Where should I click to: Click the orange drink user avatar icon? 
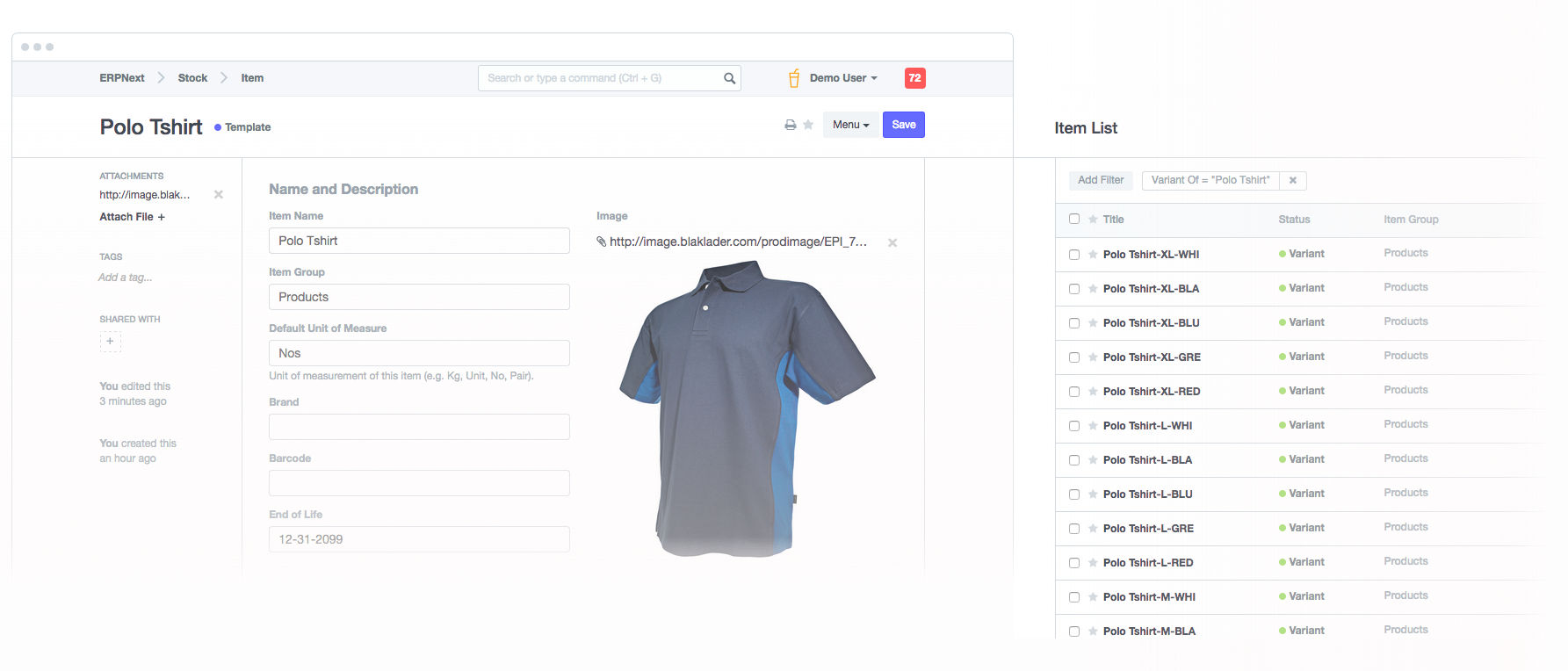point(794,78)
